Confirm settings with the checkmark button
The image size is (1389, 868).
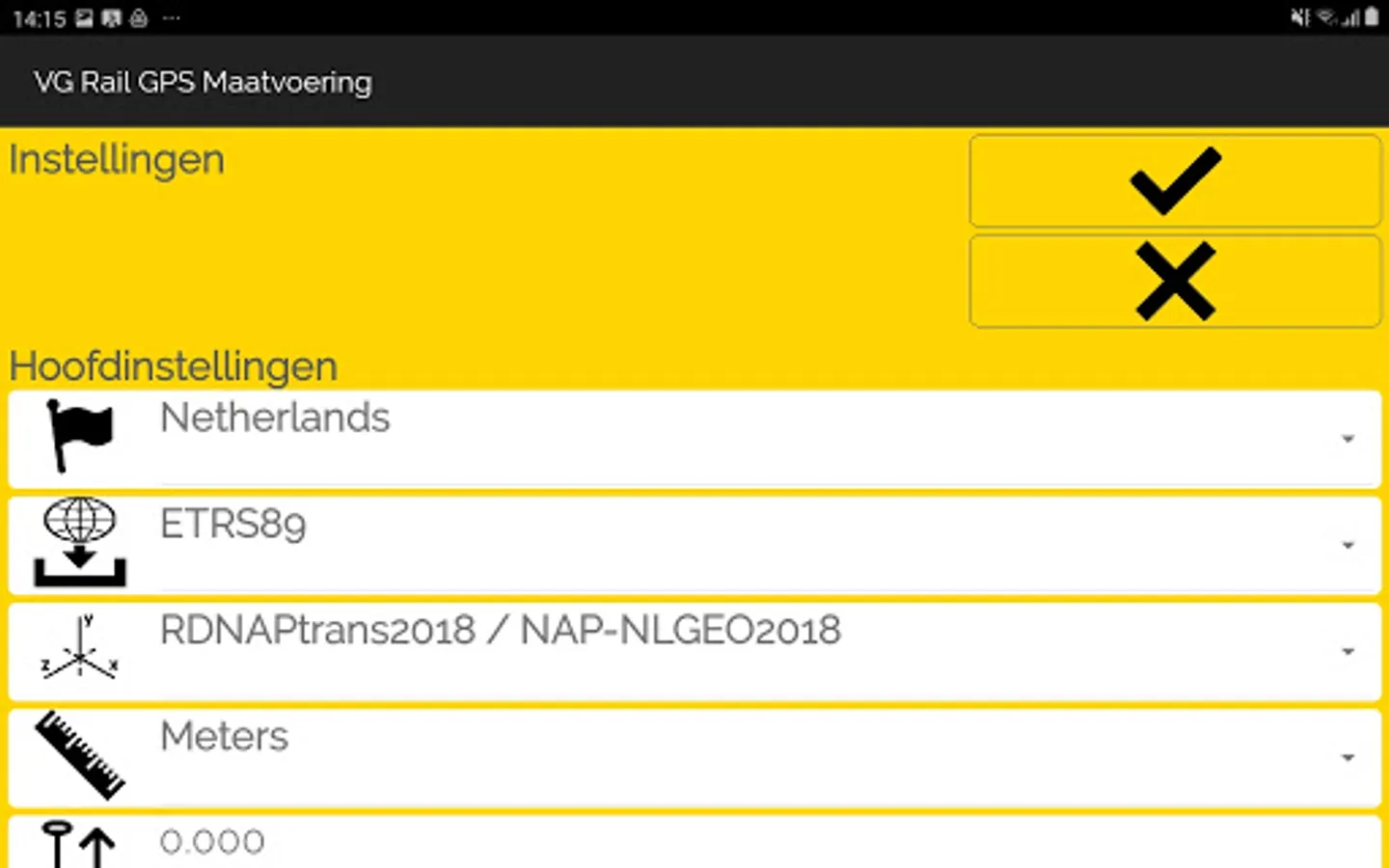(1175, 181)
